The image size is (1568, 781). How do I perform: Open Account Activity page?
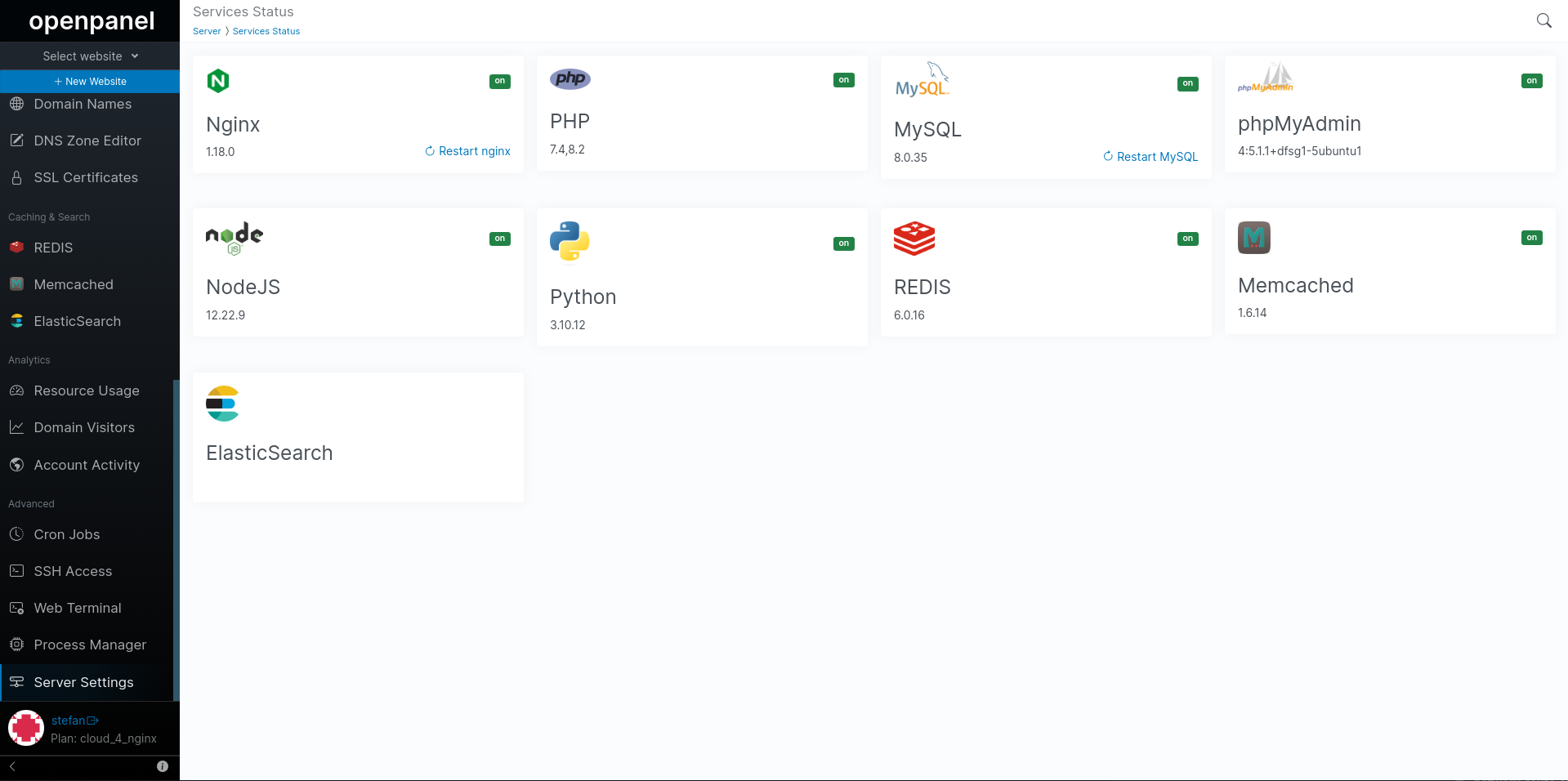click(x=87, y=465)
